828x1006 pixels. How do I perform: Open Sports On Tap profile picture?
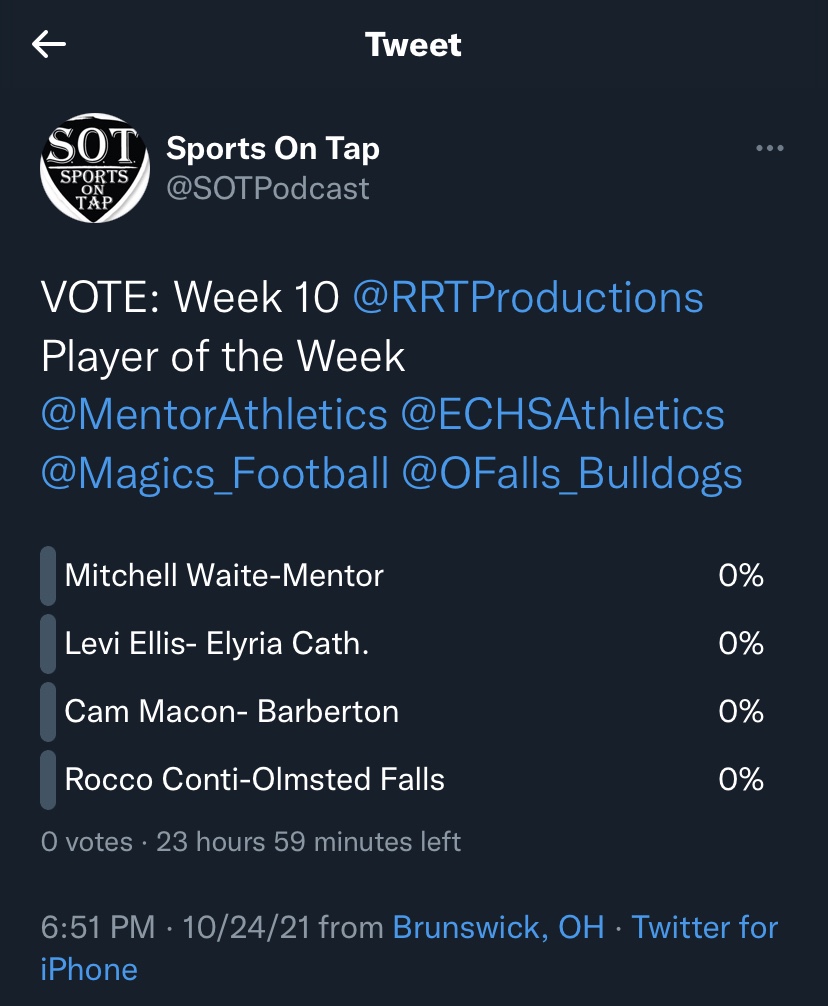pyautogui.click(x=89, y=168)
